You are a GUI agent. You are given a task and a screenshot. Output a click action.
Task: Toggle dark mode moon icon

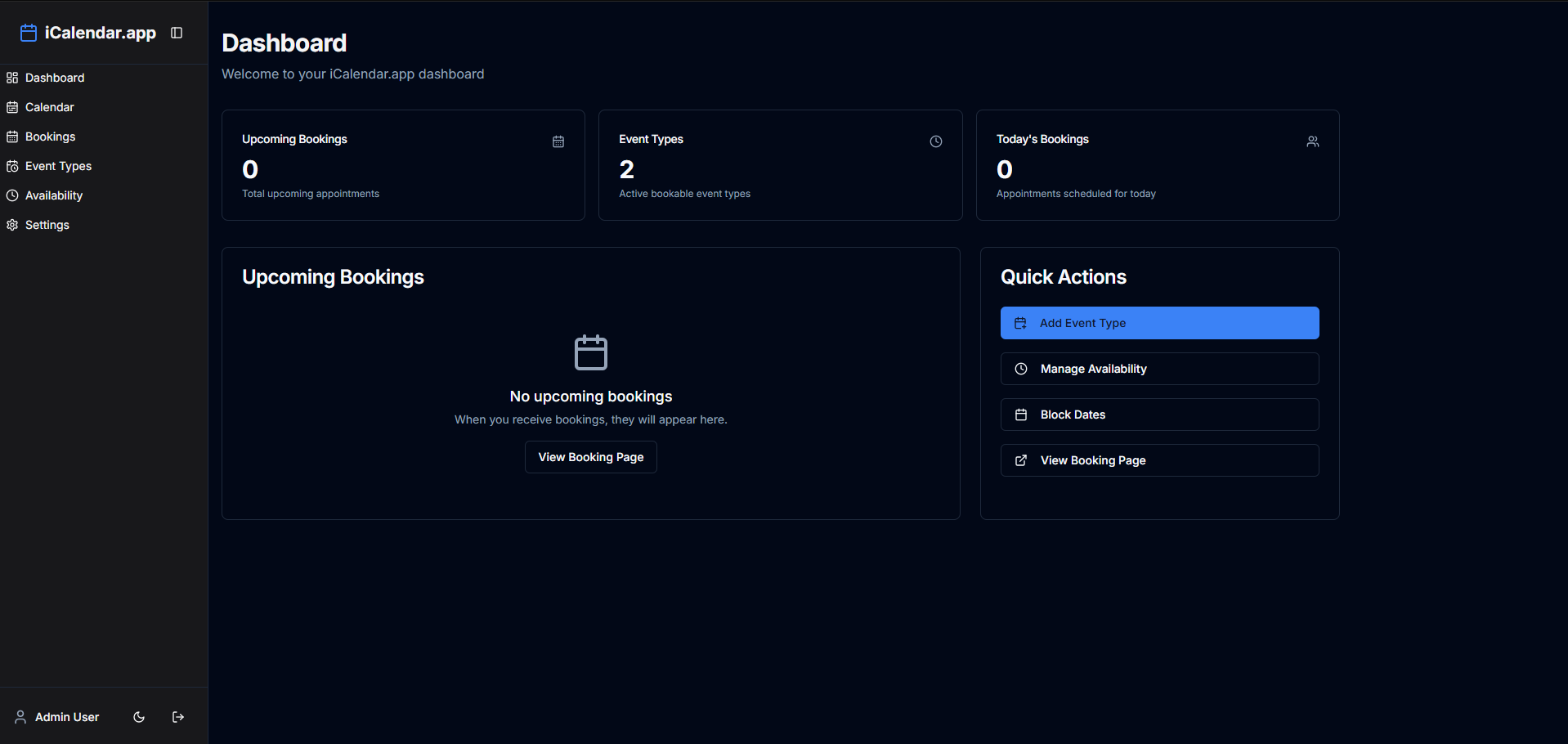[139, 717]
